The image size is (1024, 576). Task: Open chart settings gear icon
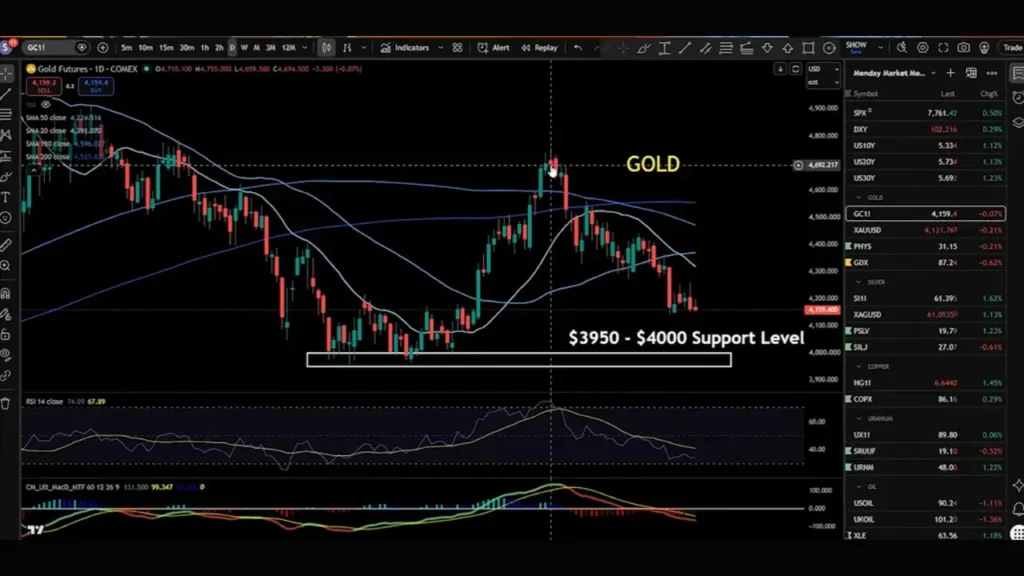[922, 48]
